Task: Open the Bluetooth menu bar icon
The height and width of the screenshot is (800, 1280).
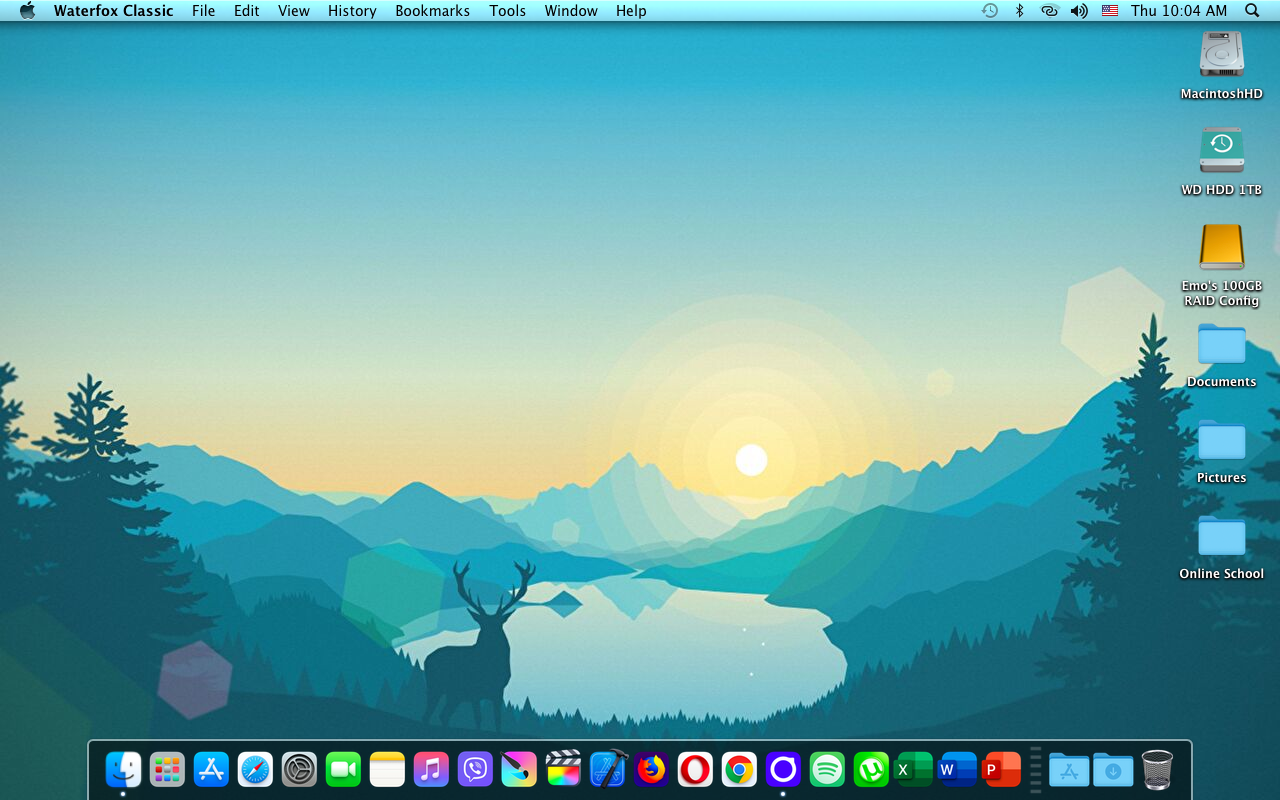Action: pos(1019,11)
